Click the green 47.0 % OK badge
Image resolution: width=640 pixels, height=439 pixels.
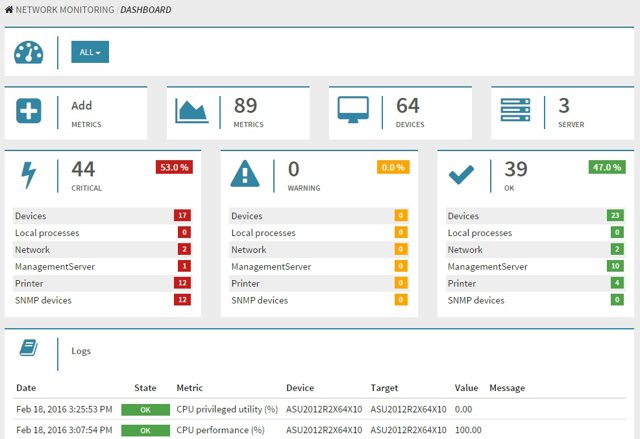(x=606, y=167)
